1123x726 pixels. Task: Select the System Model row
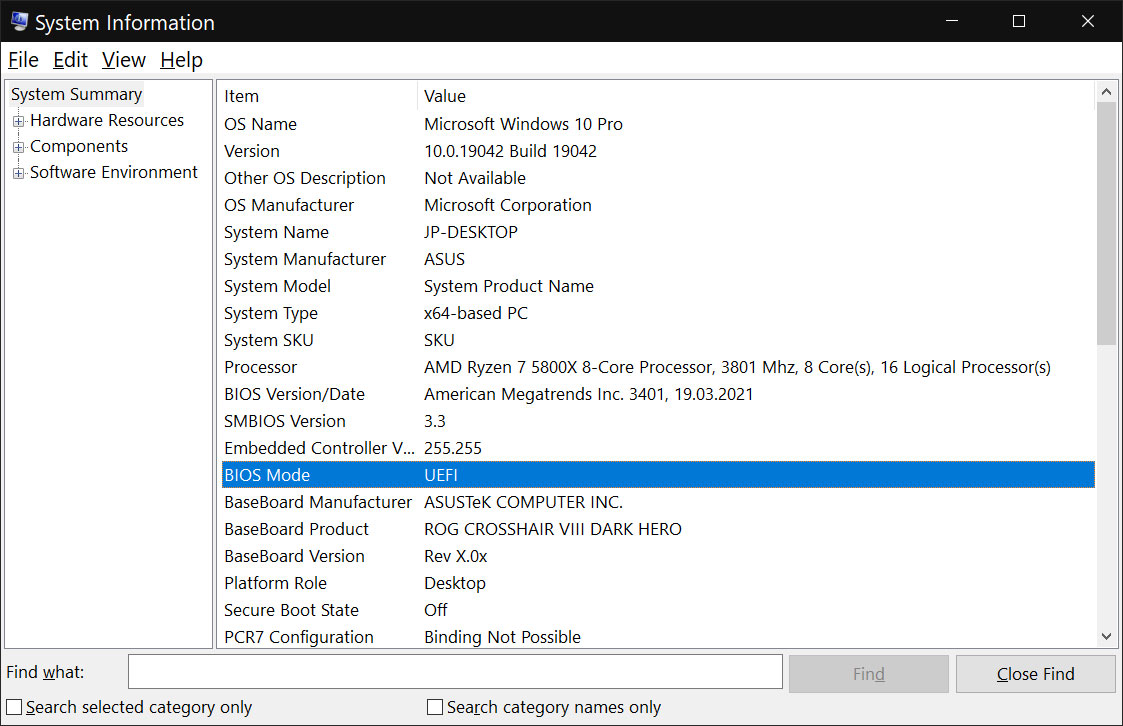coord(658,286)
